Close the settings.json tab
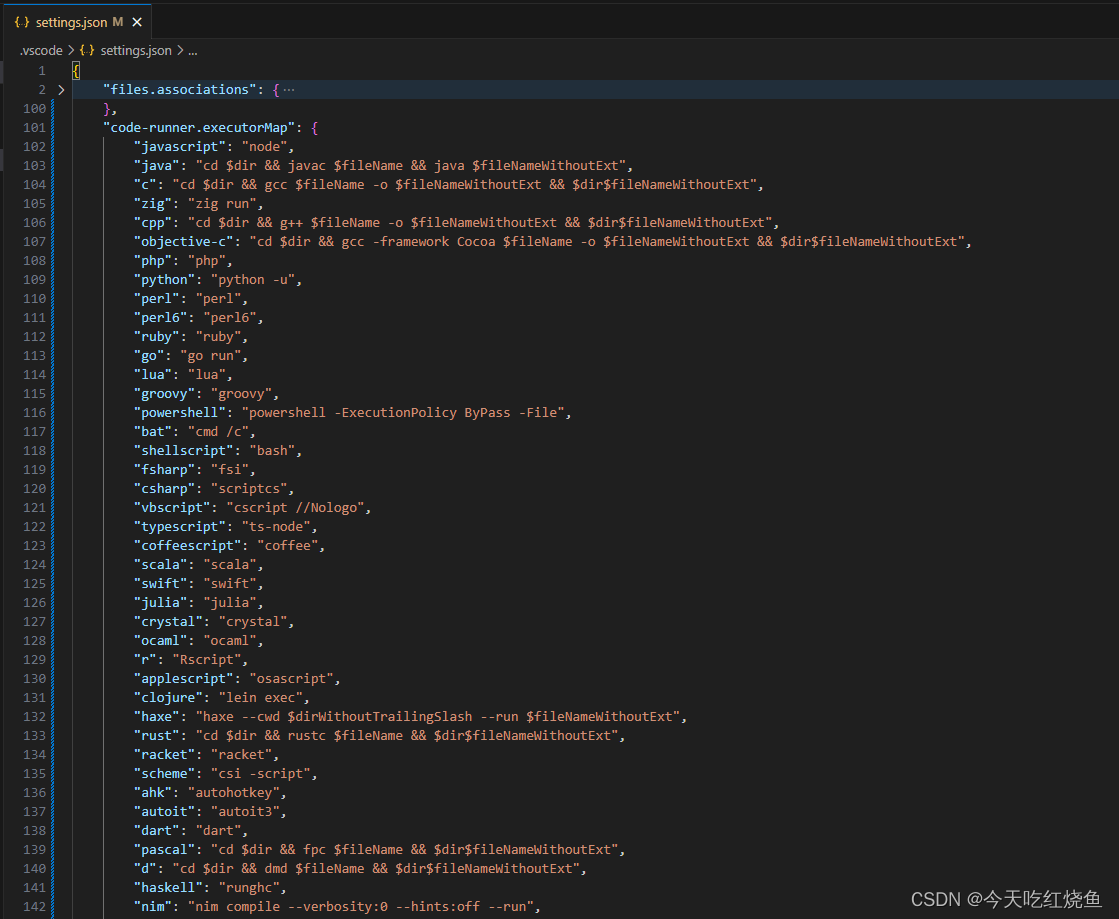Viewport: 1119px width, 919px height. click(138, 21)
